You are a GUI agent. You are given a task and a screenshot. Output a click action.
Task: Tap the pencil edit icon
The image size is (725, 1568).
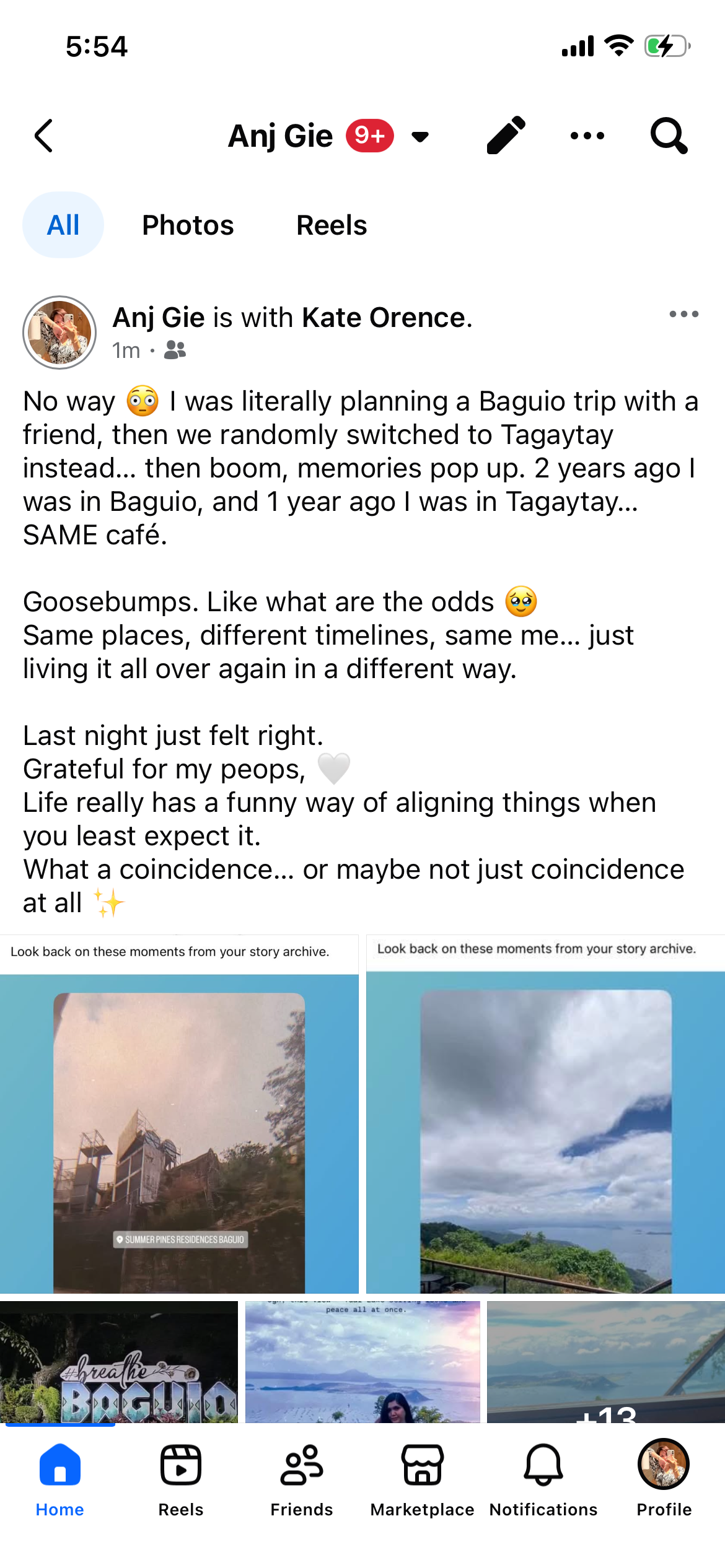tap(506, 135)
